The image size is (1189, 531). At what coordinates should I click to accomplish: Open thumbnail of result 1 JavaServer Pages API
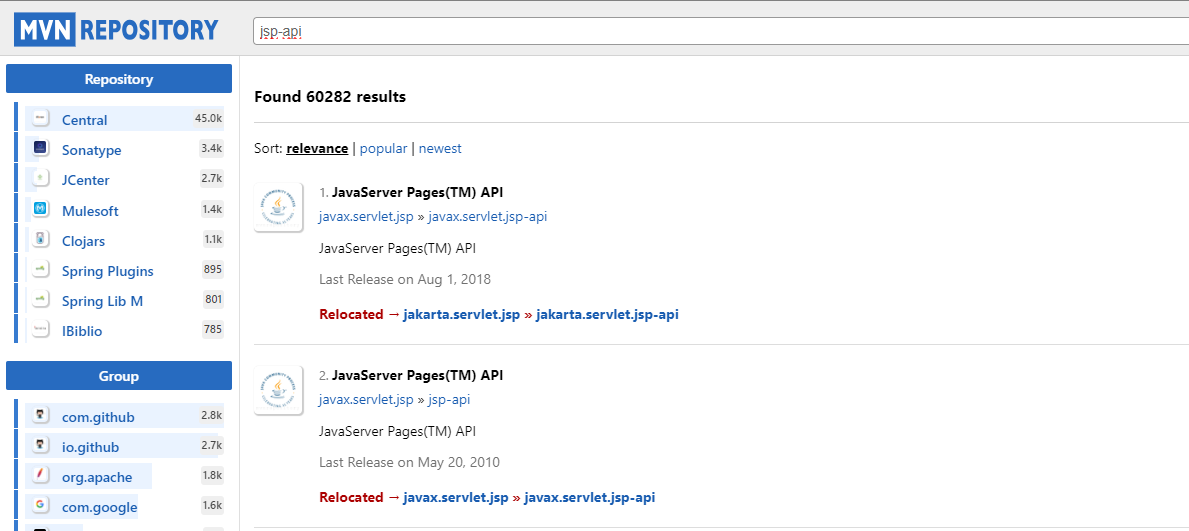278,207
